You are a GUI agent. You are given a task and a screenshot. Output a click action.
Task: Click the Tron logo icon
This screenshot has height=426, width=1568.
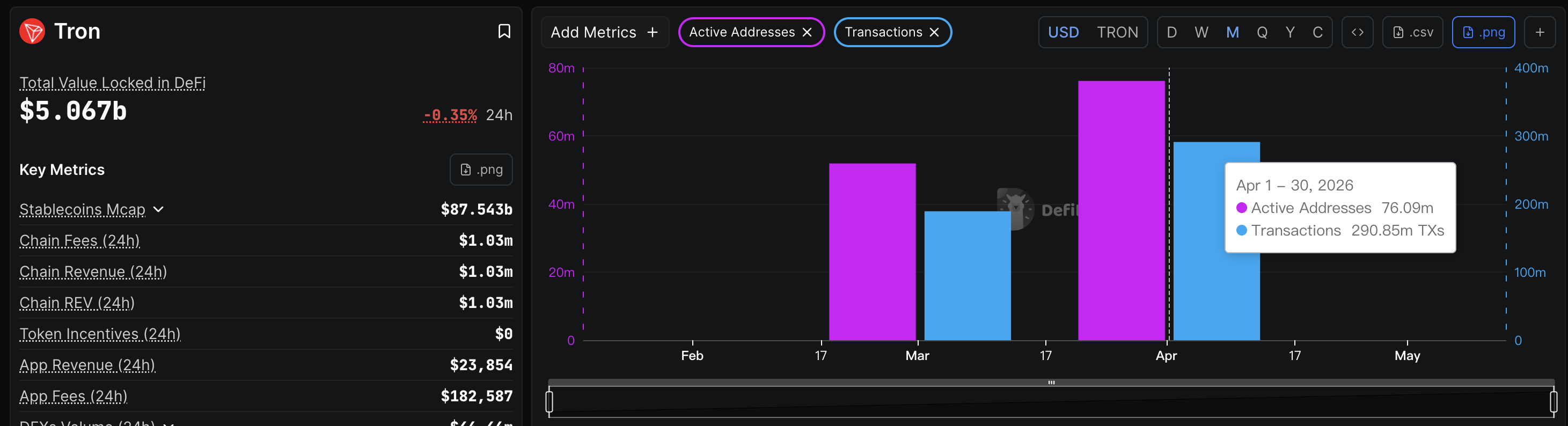coord(32,32)
